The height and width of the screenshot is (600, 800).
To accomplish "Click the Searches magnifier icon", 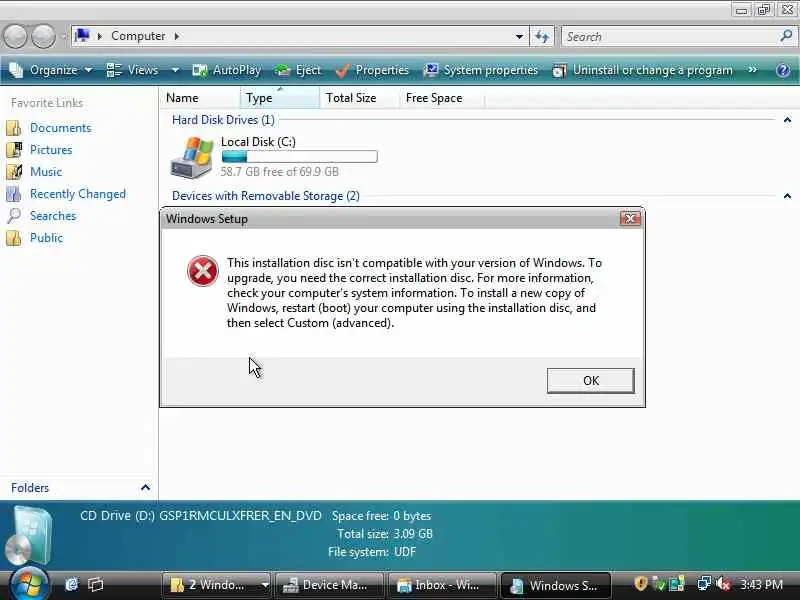I will (14, 216).
